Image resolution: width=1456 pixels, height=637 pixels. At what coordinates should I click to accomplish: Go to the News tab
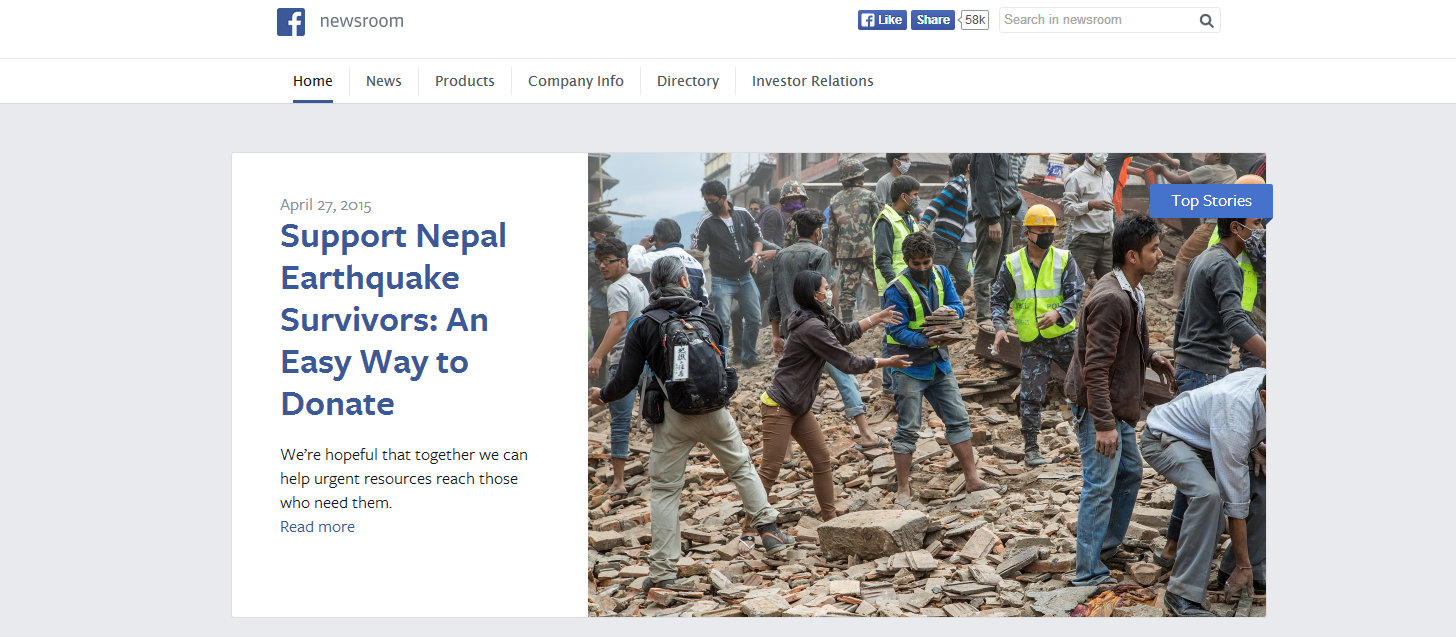point(384,81)
